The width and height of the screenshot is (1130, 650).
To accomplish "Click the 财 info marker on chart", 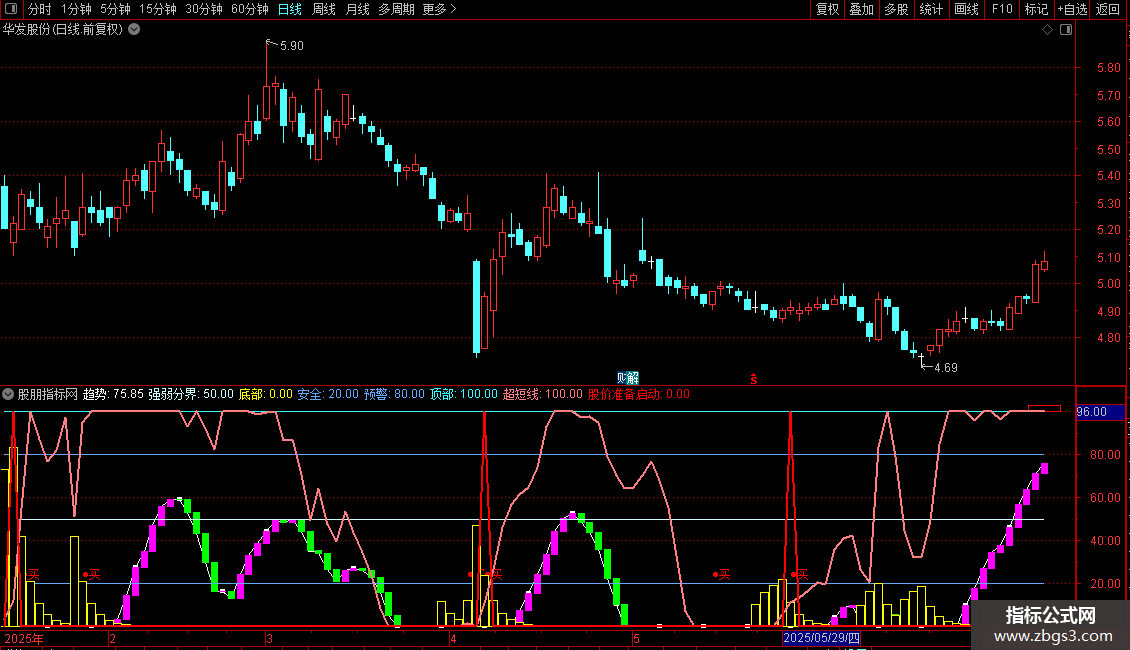I will pyautogui.click(x=627, y=377).
